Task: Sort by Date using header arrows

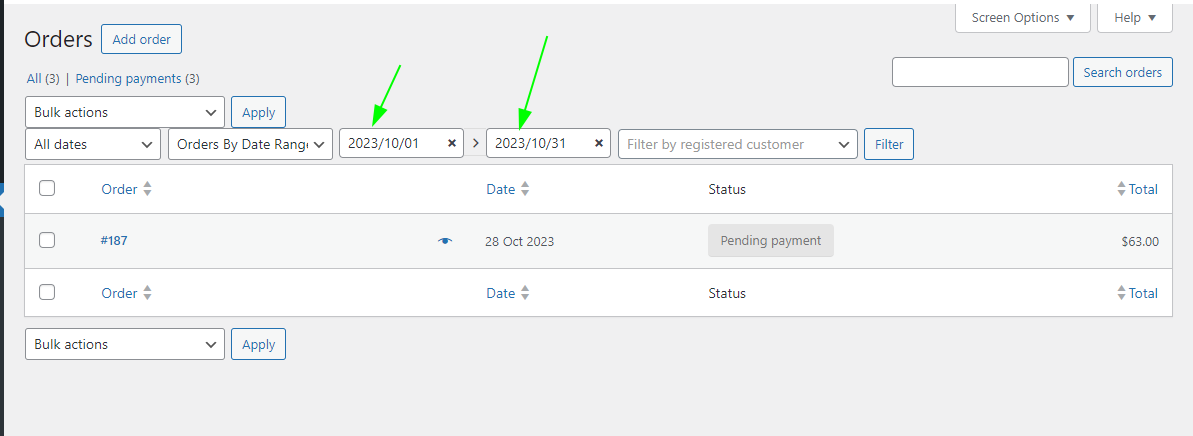Action: (525, 189)
